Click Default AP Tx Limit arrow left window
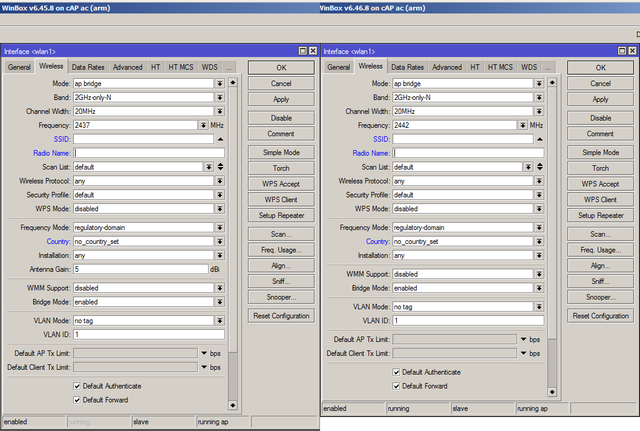Image resolution: width=640 pixels, height=431 pixels. click(204, 353)
